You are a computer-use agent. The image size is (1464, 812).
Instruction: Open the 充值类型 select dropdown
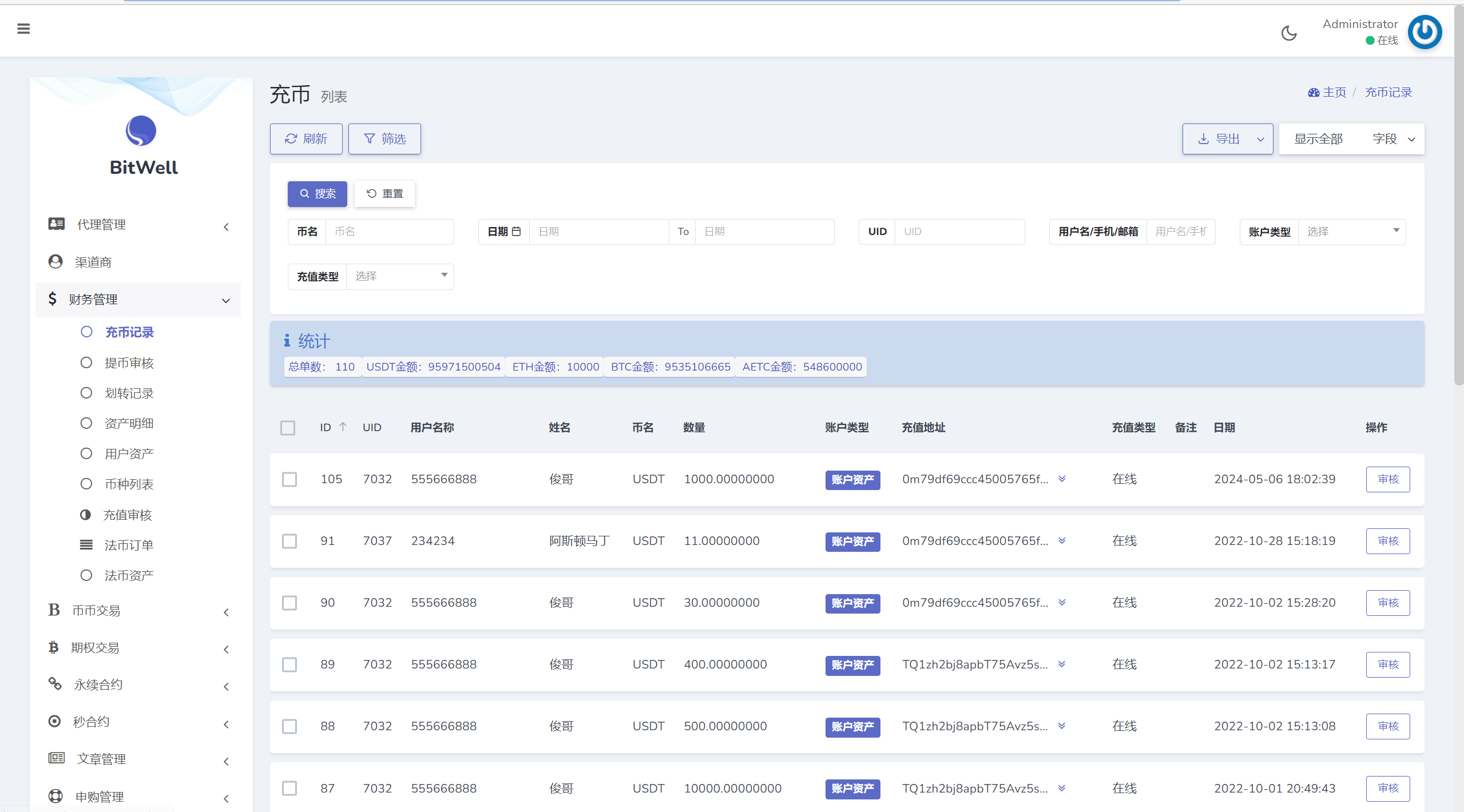400,276
